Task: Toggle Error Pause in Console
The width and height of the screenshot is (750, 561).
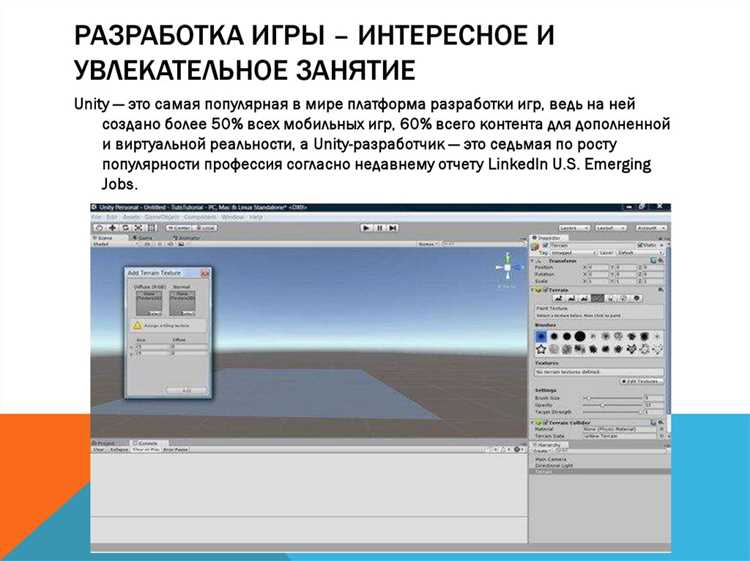Action: [x=176, y=450]
